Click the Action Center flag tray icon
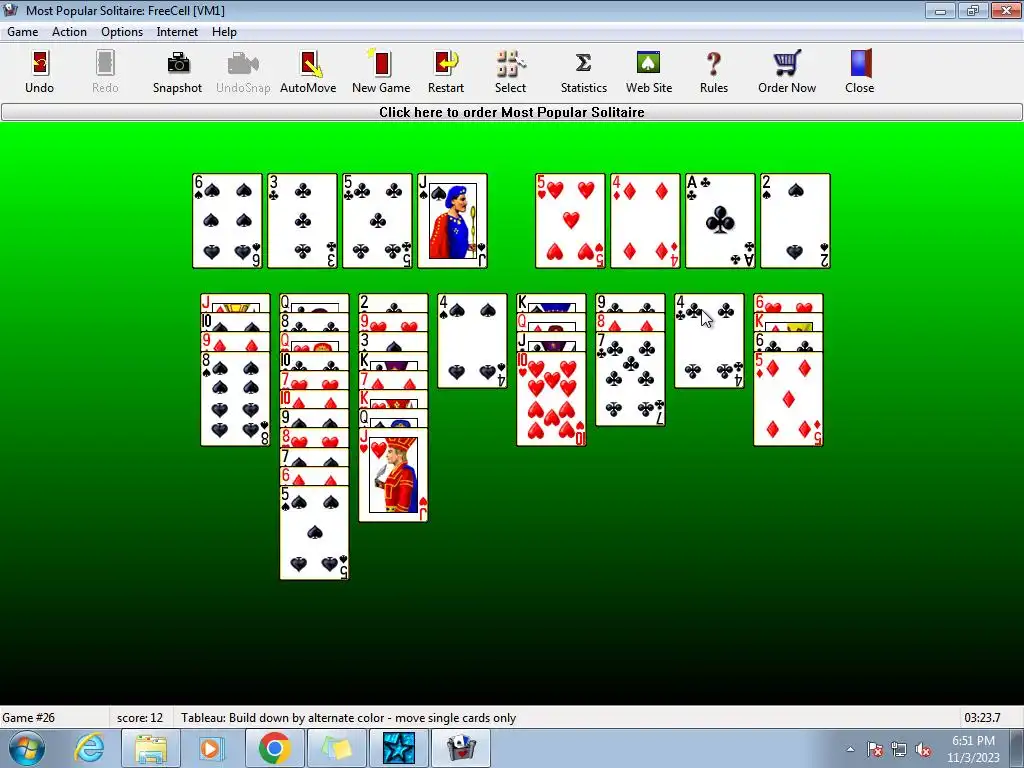The image size is (1024, 768). [875, 749]
